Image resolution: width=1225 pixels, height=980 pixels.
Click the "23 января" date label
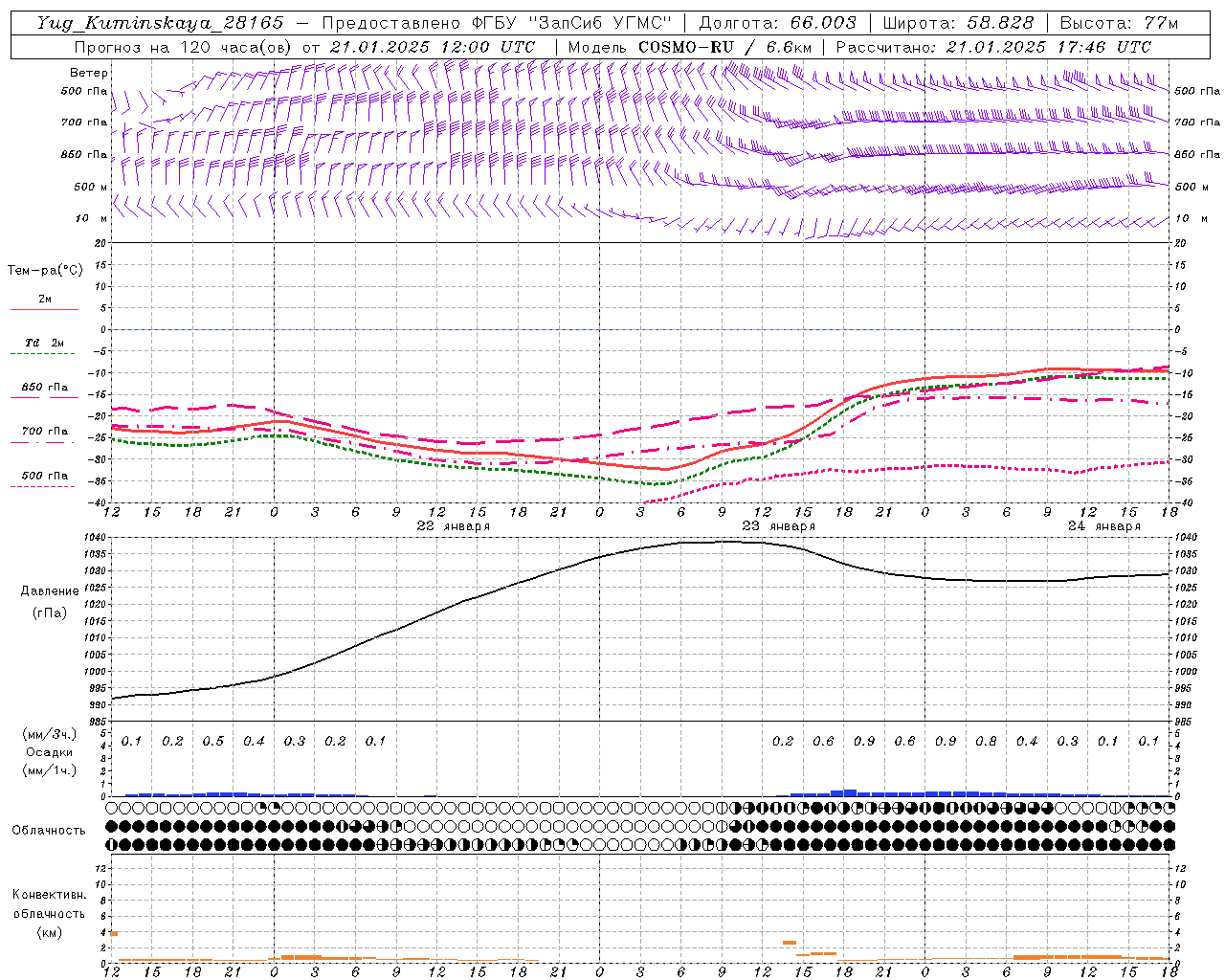pos(779,526)
